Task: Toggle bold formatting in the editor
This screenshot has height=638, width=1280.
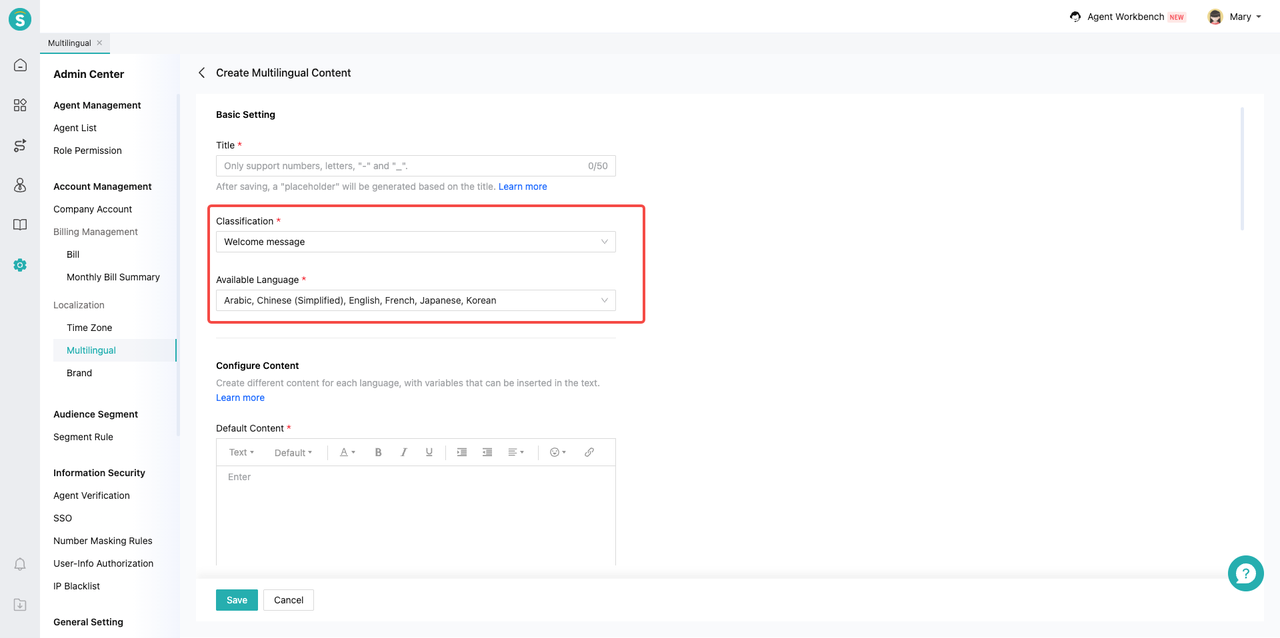Action: [x=378, y=452]
